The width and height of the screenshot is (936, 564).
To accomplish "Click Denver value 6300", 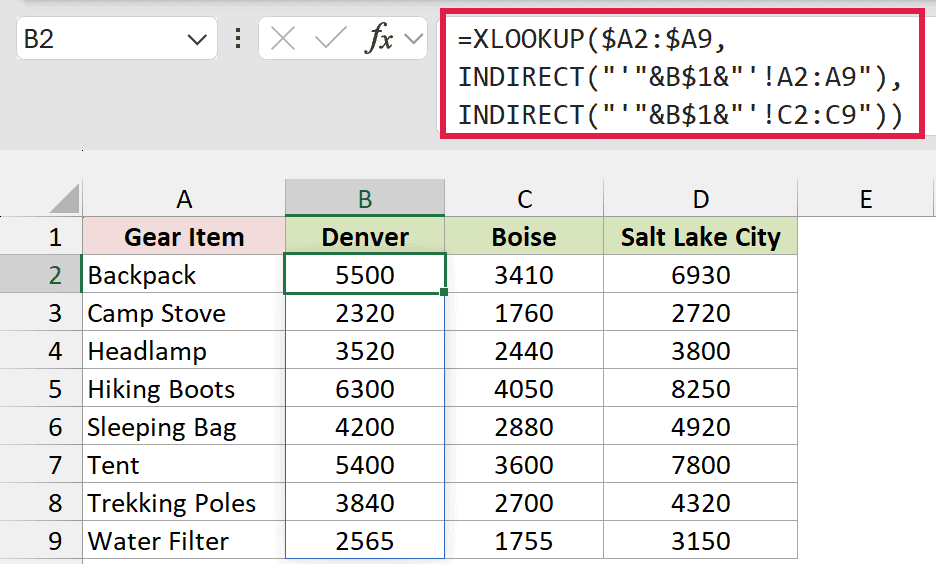I will pyautogui.click(x=365, y=389).
